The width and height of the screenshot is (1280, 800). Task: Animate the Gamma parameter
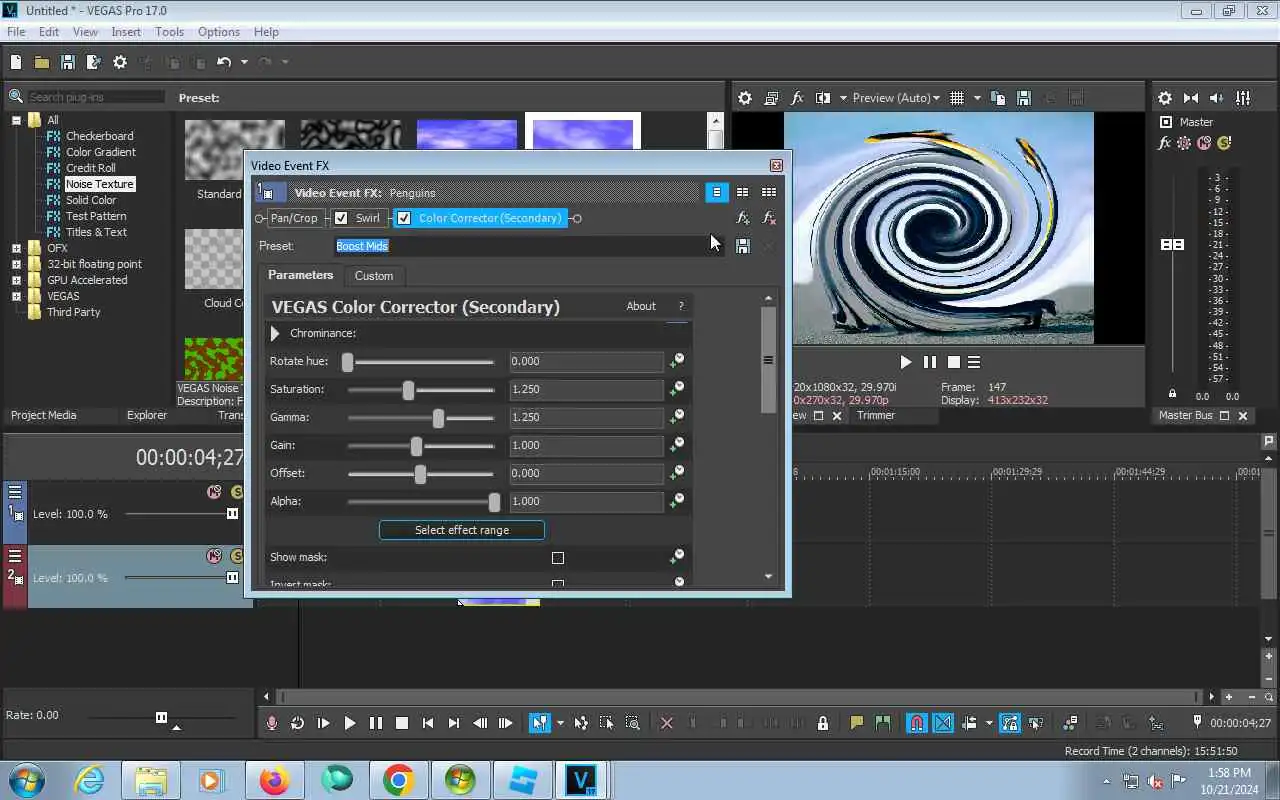677,417
